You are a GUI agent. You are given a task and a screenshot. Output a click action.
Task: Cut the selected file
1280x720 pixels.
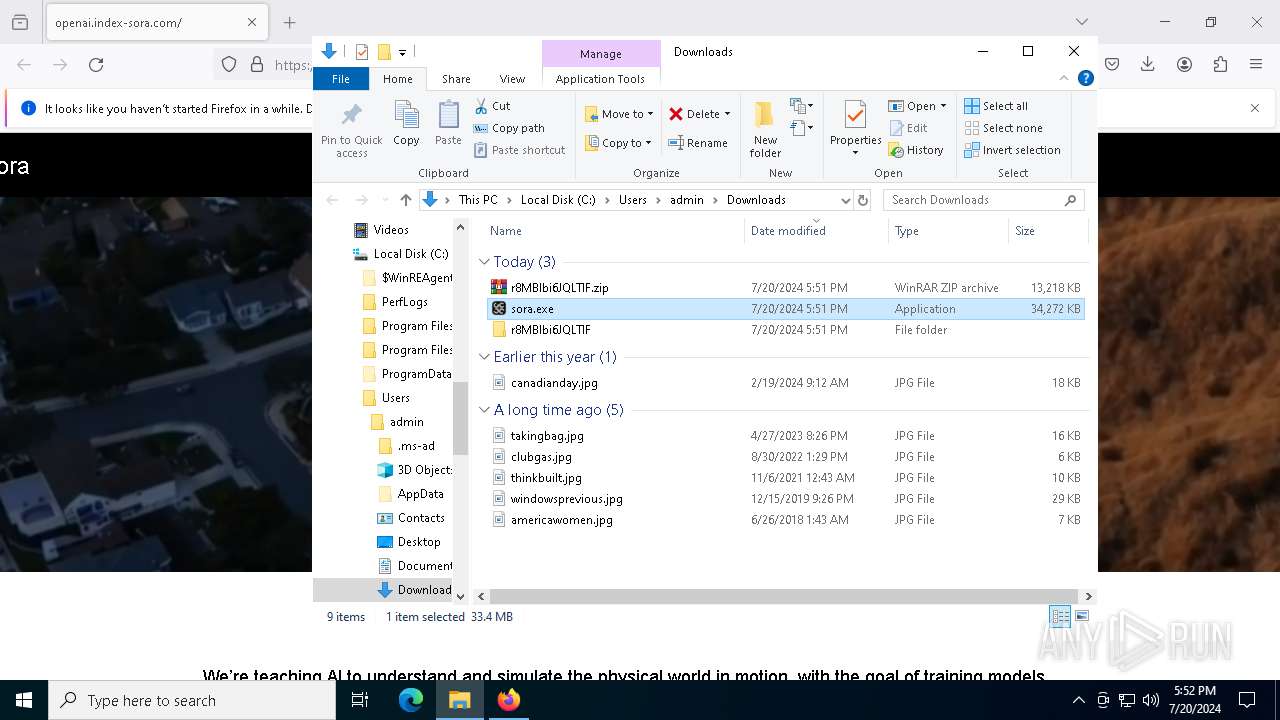[x=492, y=106]
